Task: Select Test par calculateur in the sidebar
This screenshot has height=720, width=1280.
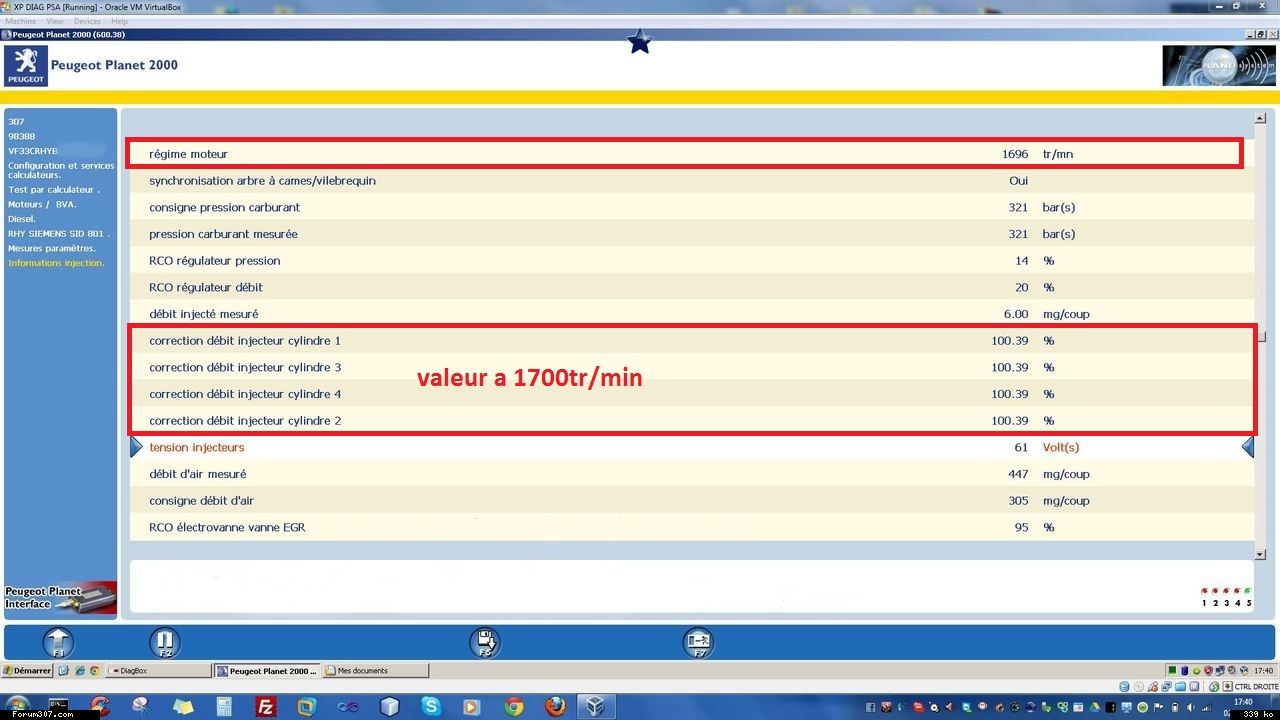Action: pos(54,190)
